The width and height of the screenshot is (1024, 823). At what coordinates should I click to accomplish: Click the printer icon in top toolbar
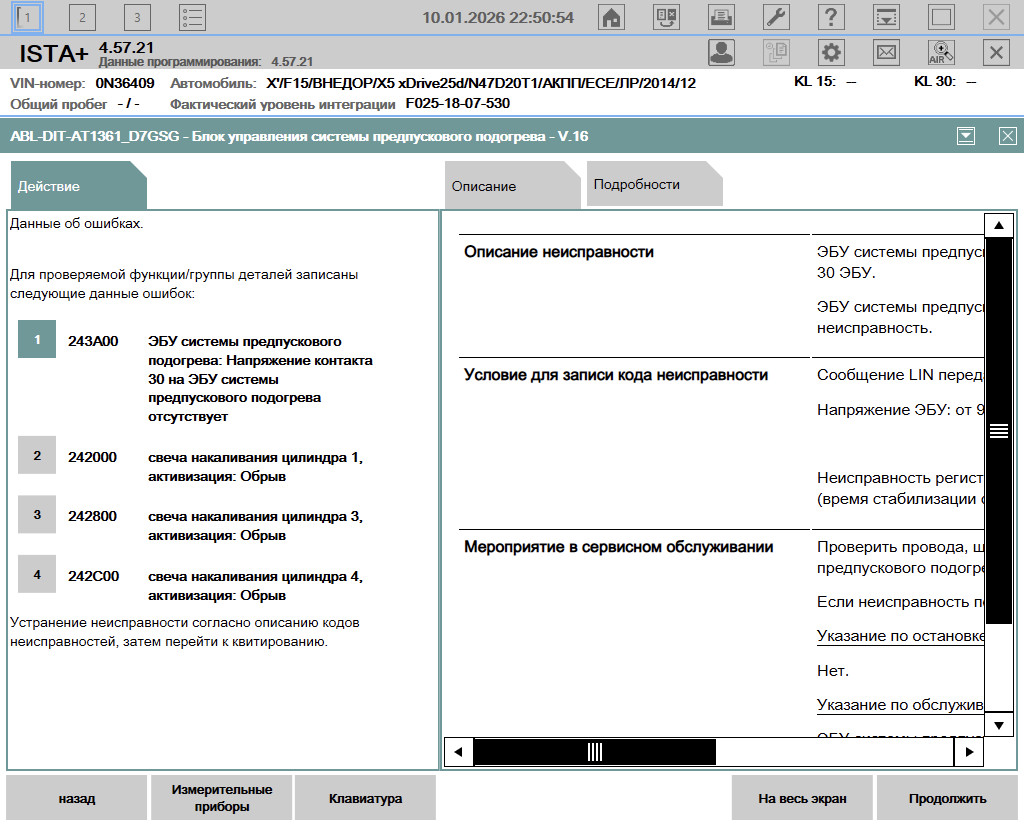point(720,17)
